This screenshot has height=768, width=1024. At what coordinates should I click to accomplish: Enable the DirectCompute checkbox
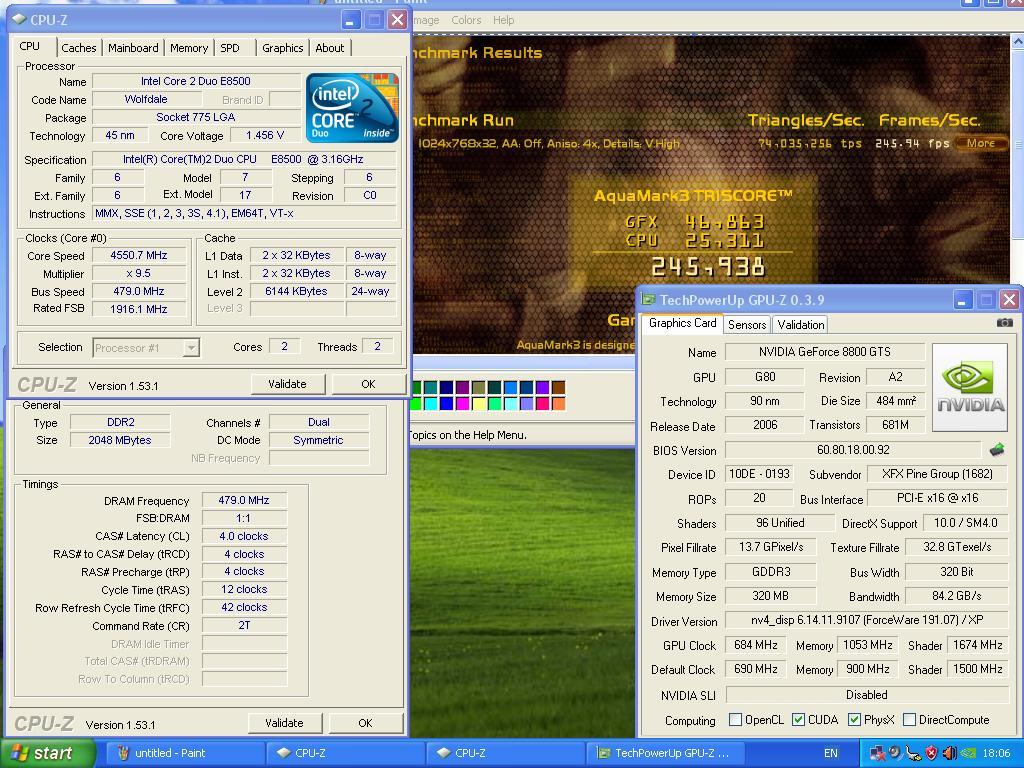(909, 720)
